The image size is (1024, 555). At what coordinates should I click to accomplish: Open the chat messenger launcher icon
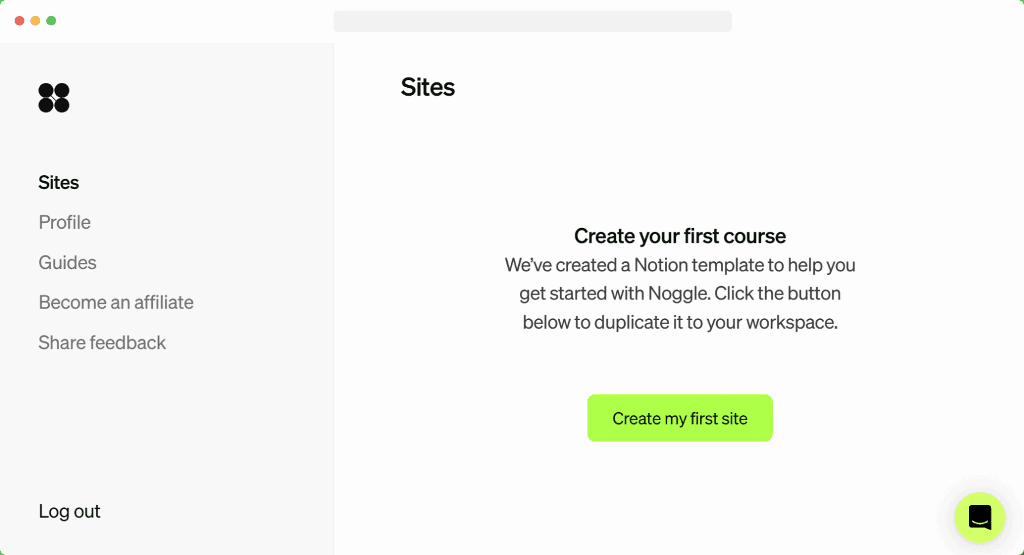coord(979,517)
